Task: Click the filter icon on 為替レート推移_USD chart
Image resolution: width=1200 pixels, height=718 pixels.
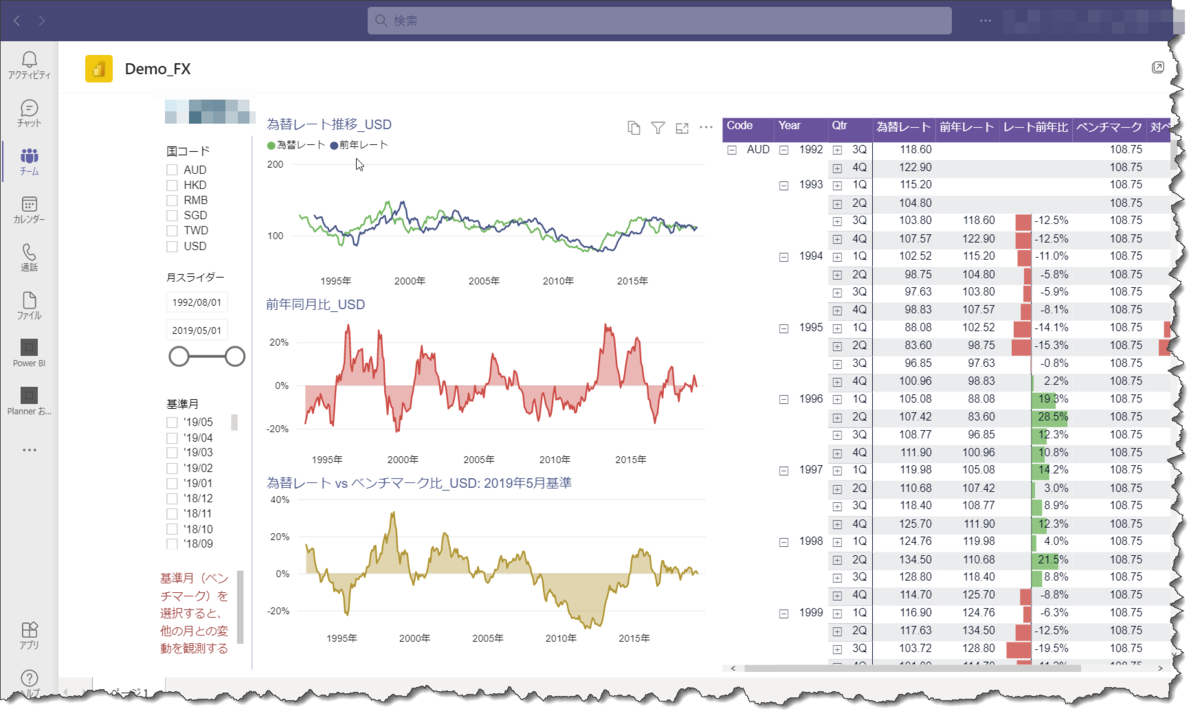Action: click(658, 127)
